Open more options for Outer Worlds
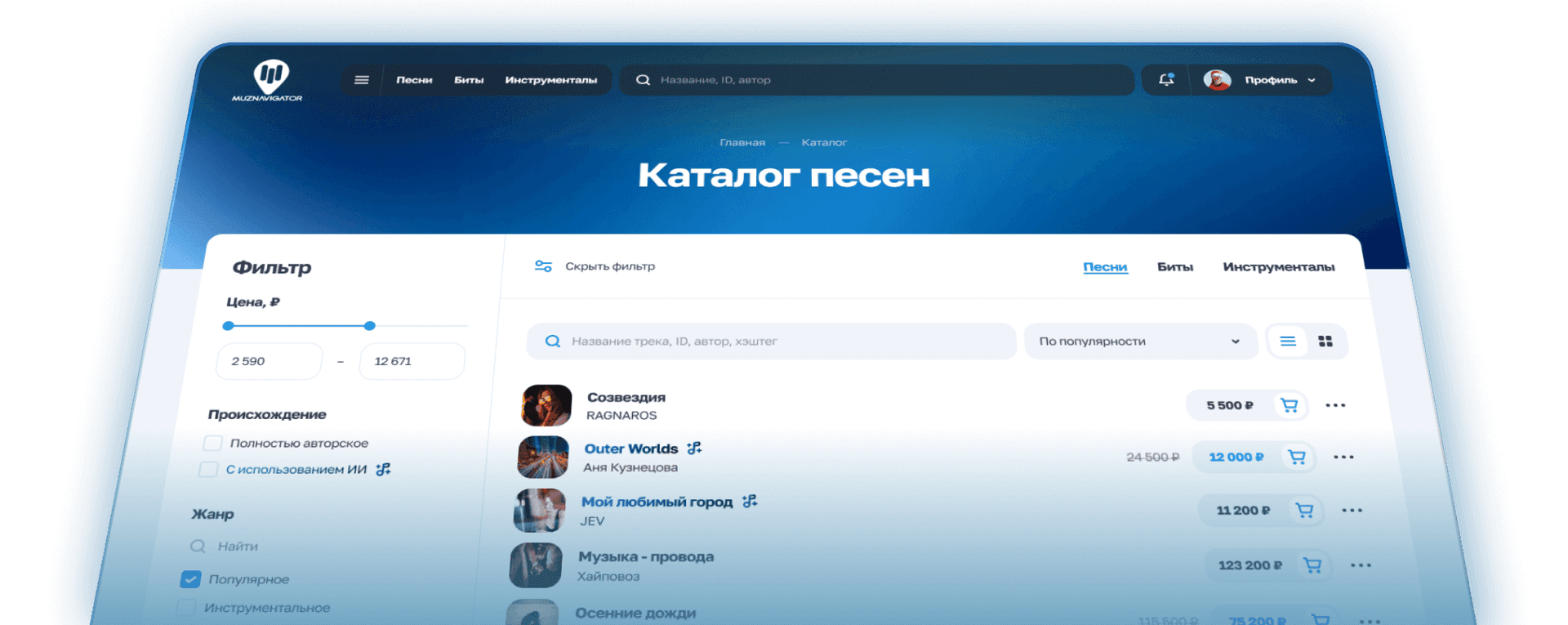Image resolution: width=1568 pixels, height=625 pixels. point(1343,457)
